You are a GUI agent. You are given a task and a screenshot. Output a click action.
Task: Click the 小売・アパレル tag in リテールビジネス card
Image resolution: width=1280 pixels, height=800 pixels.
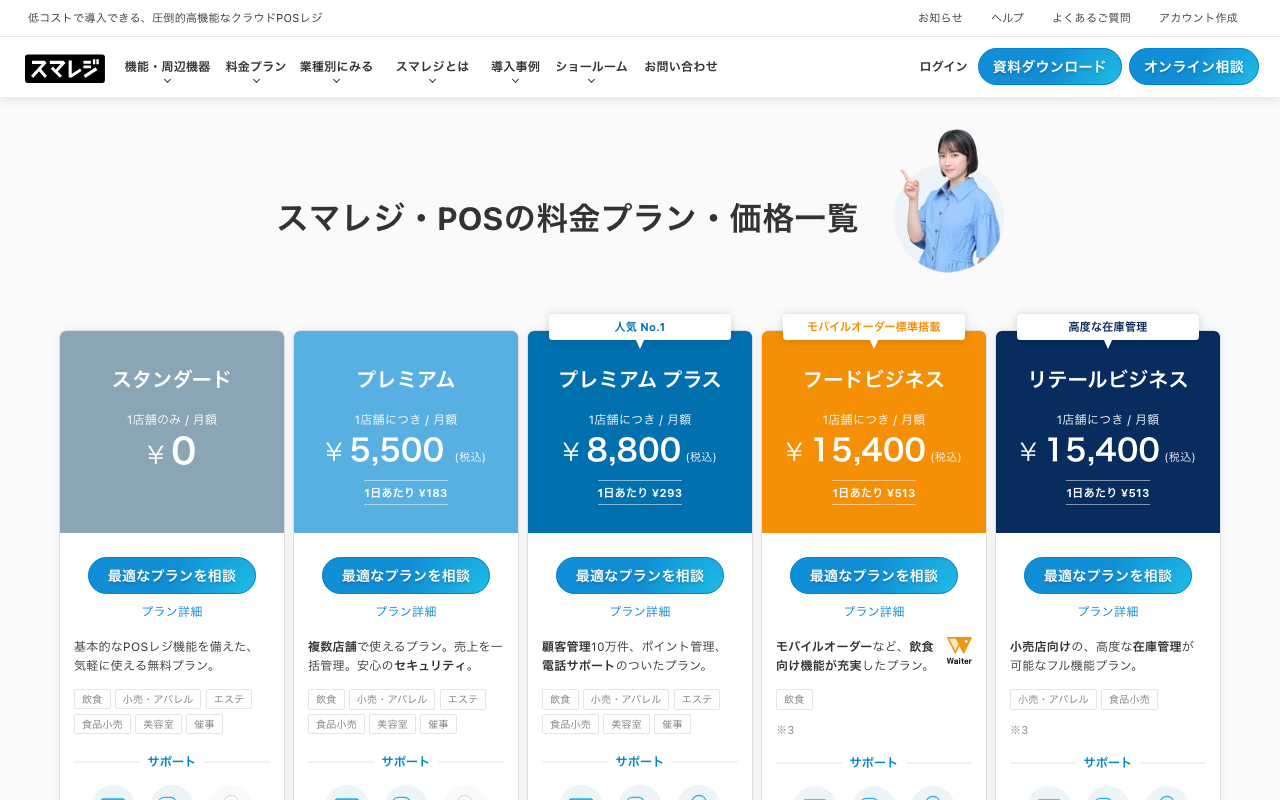[1053, 700]
